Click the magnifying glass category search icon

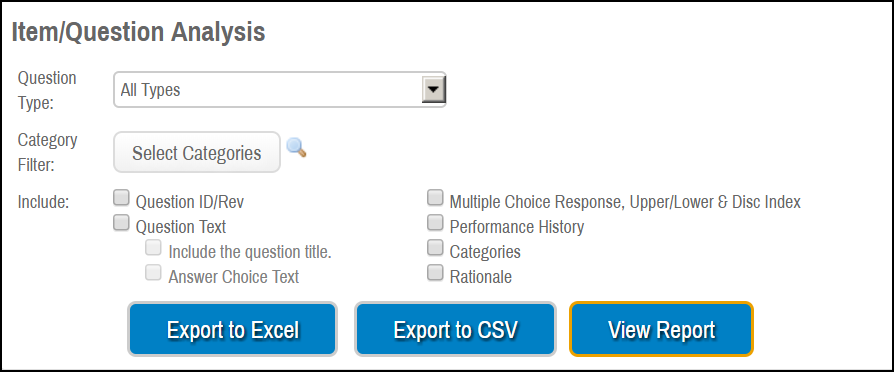[296, 147]
